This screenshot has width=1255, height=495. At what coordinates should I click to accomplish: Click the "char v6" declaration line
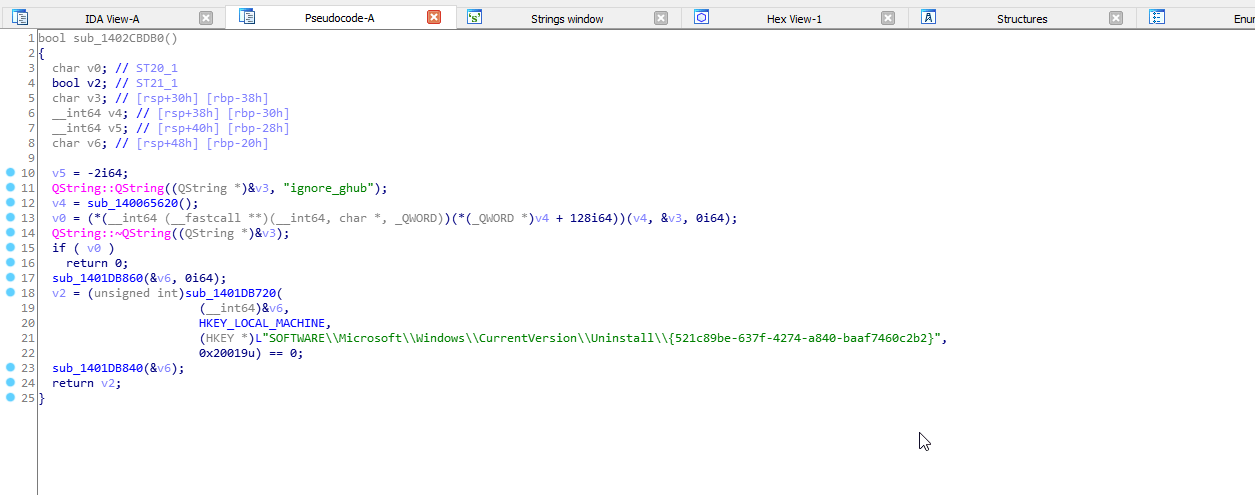coord(160,143)
